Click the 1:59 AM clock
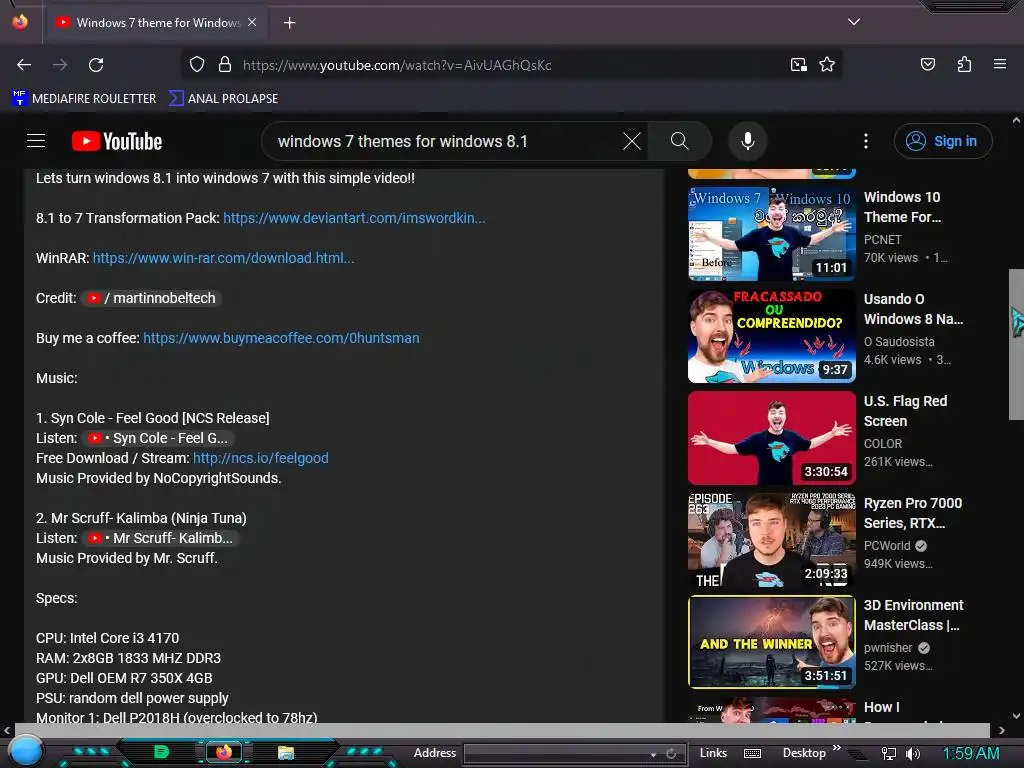This screenshot has height=768, width=1024. click(971, 754)
